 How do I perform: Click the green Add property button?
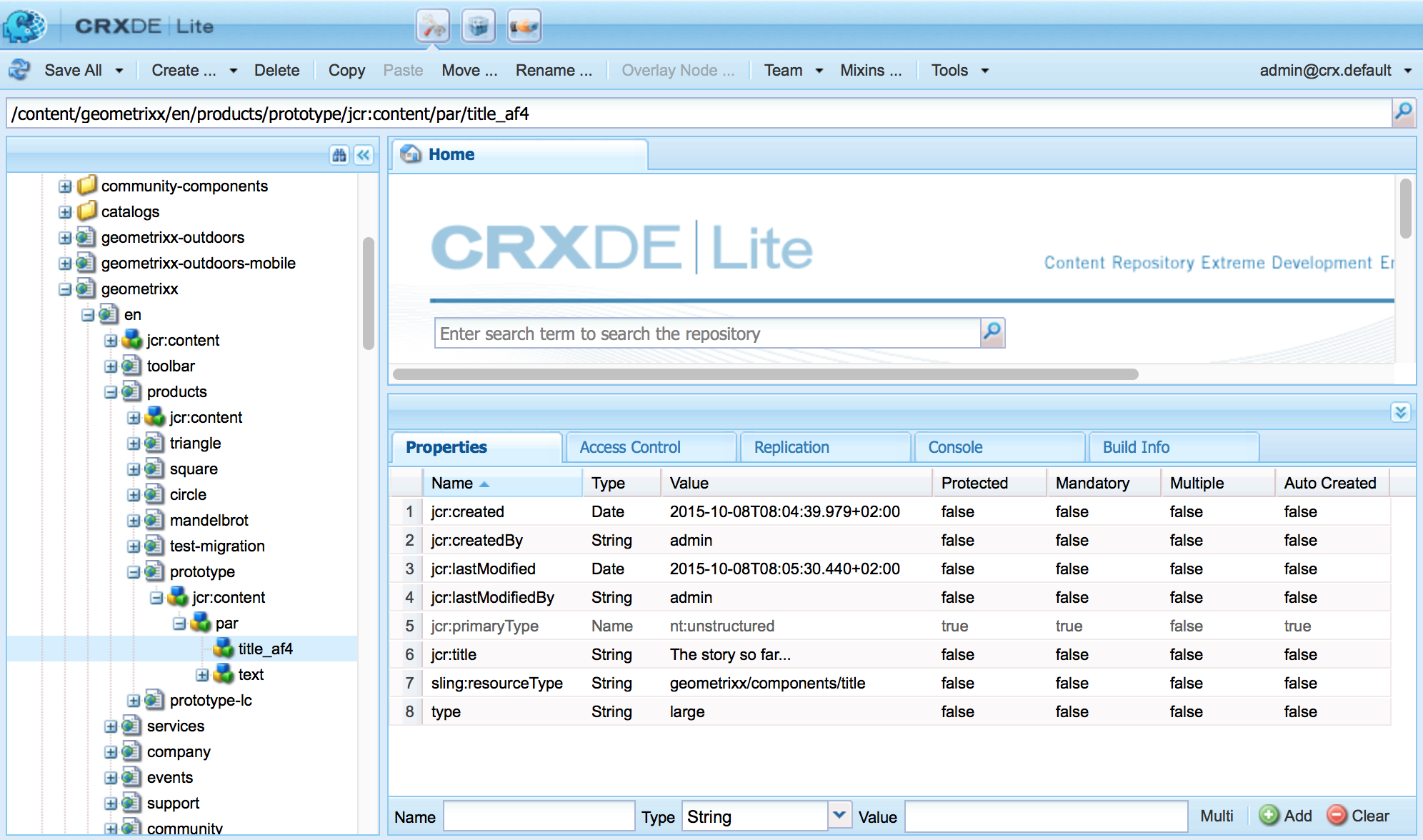1286,816
